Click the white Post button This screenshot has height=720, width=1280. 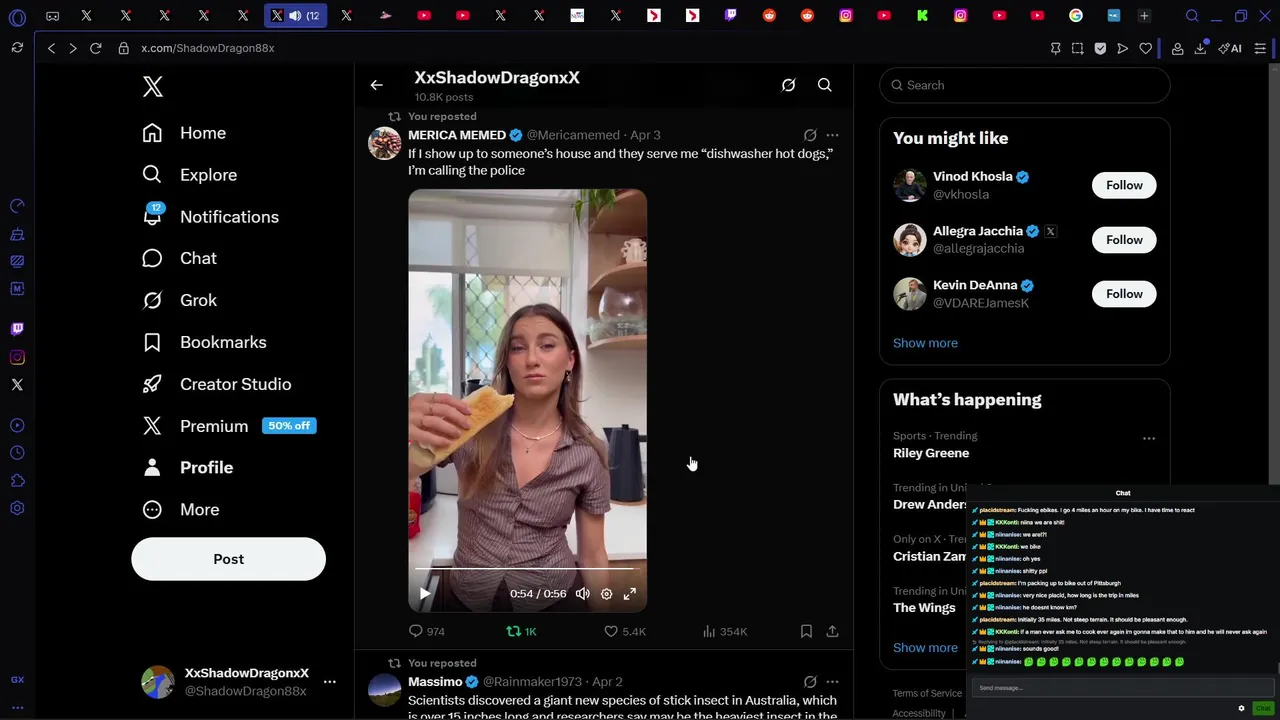pyautogui.click(x=228, y=559)
